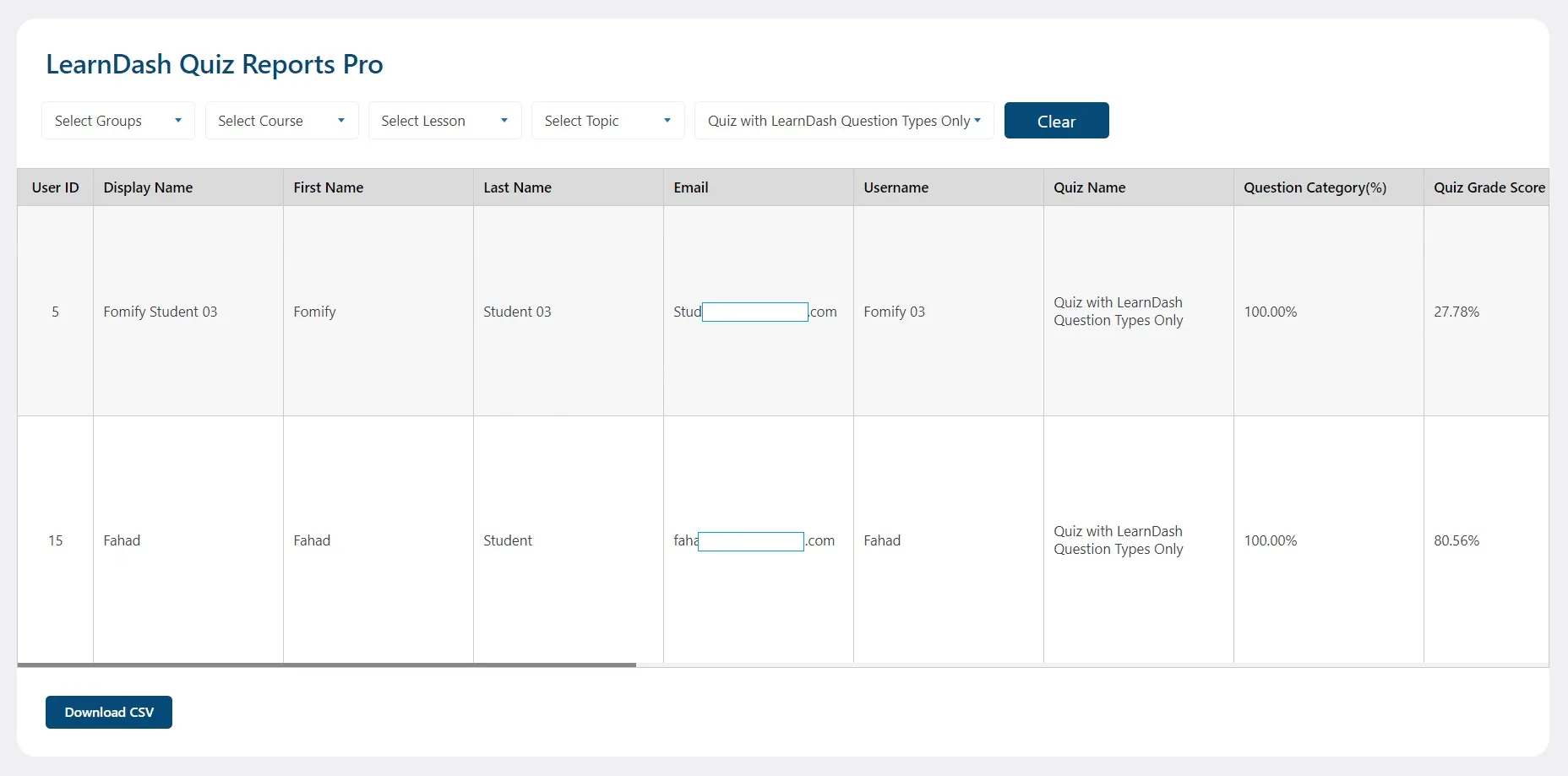The width and height of the screenshot is (1568, 776).
Task: Click Download CSV to export the report
Action: [x=108, y=712]
